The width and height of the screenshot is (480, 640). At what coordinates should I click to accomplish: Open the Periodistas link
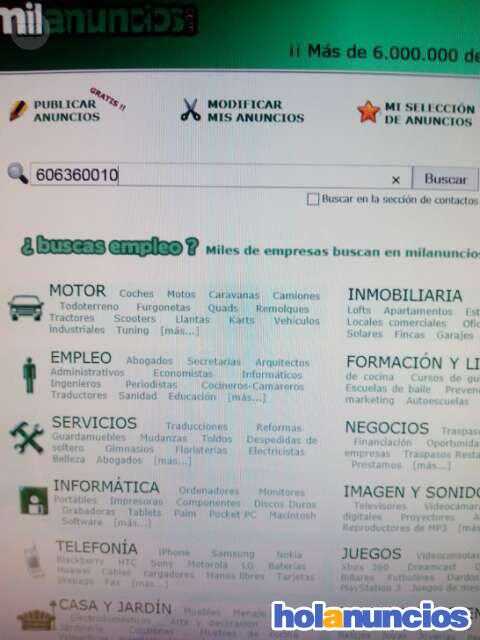151,384
